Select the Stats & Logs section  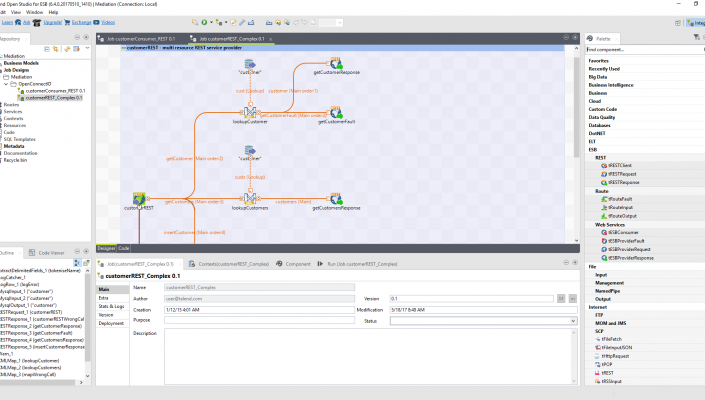click(x=112, y=307)
